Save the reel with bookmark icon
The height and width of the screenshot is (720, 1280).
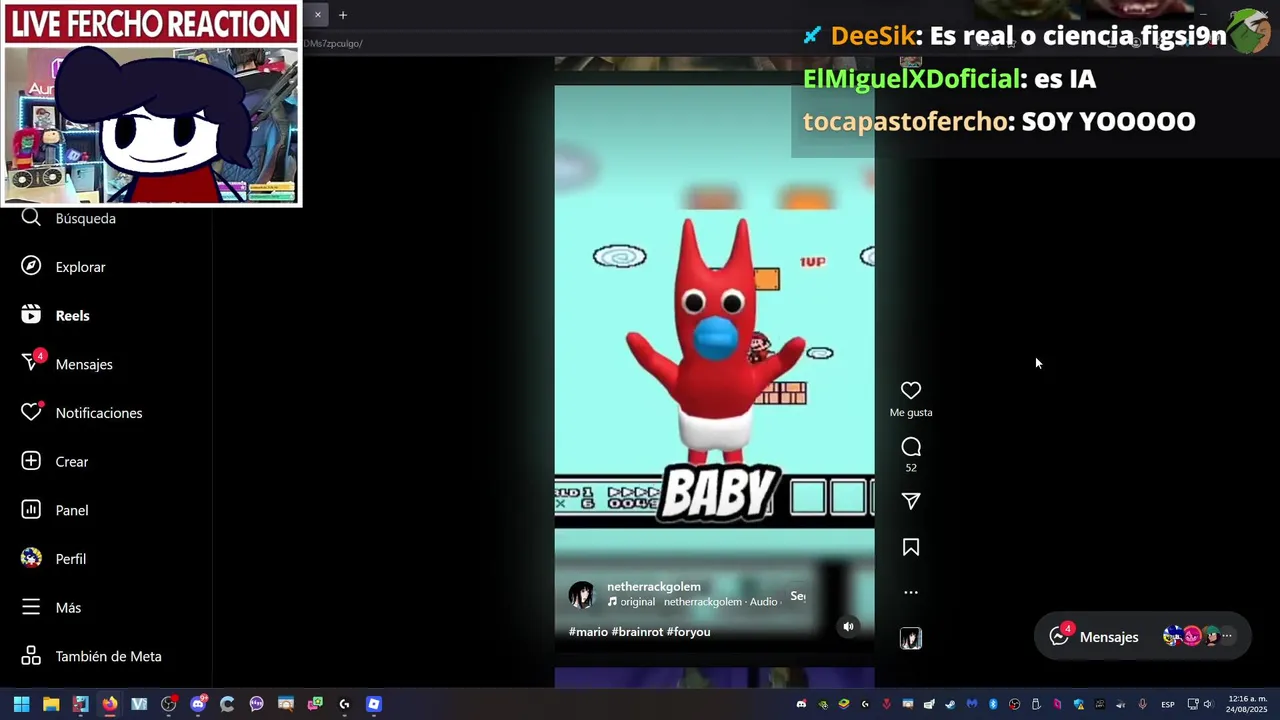point(911,547)
